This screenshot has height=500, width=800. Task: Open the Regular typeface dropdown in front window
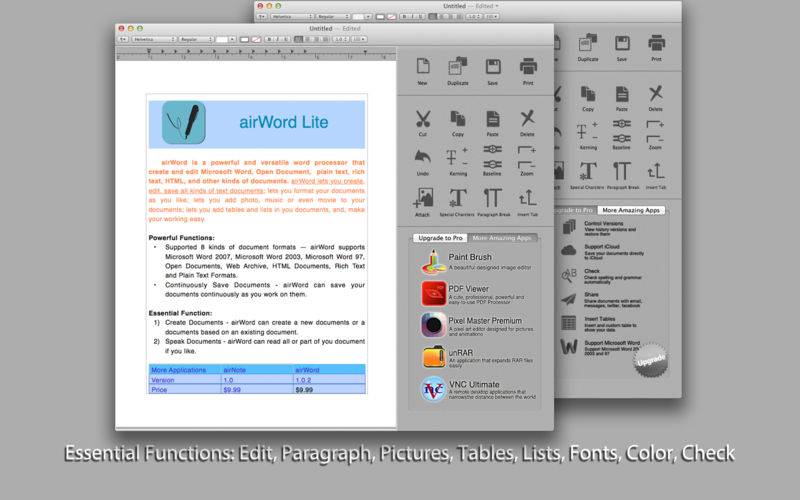tap(196, 39)
